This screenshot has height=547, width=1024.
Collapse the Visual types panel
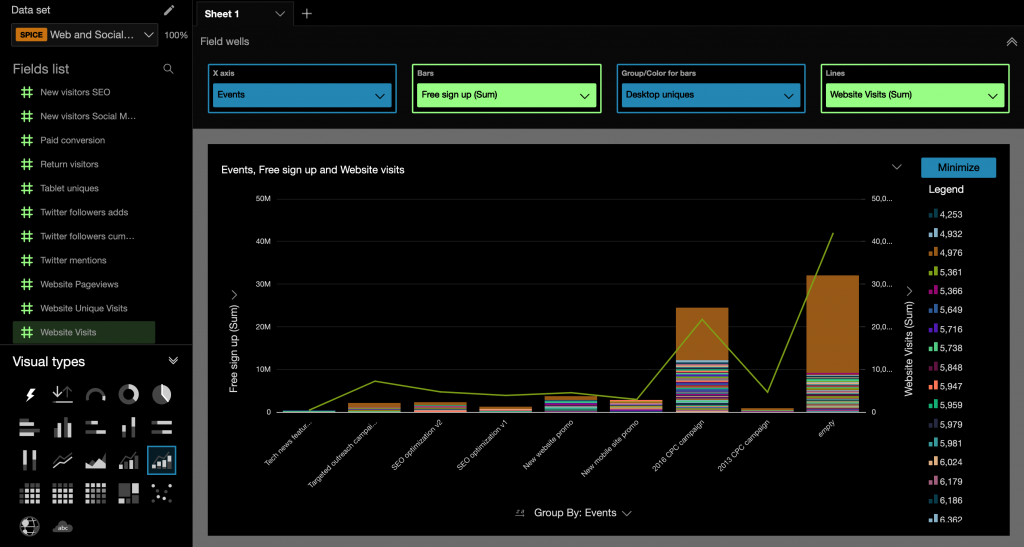(172, 361)
